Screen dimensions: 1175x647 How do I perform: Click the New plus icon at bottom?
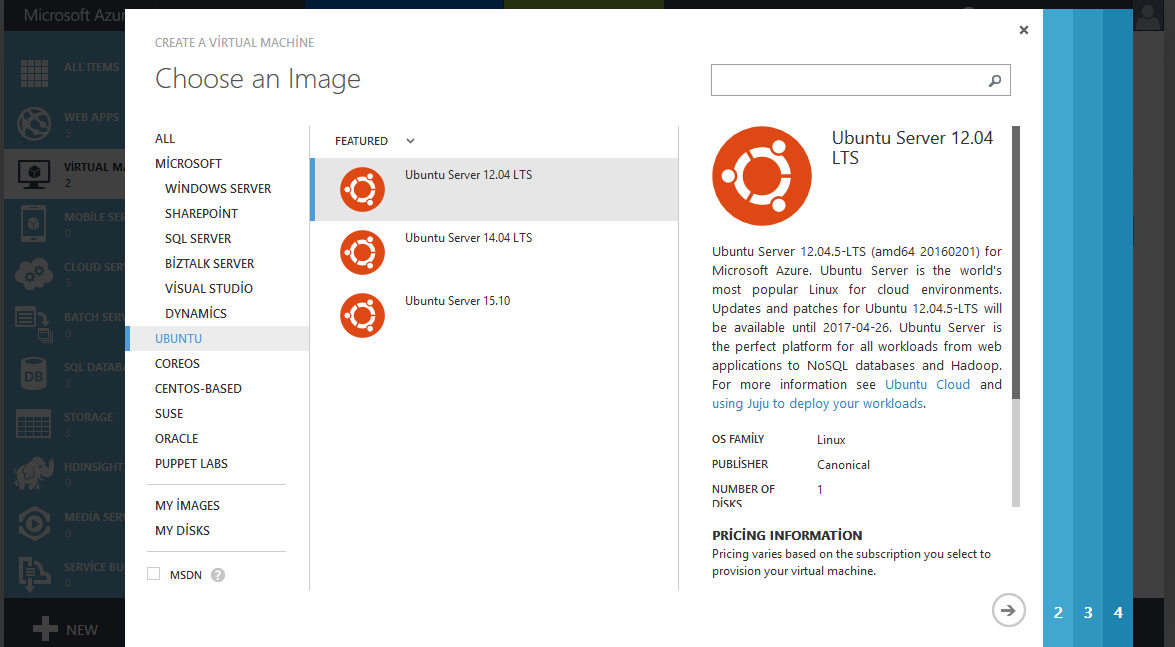pyautogui.click(x=45, y=628)
